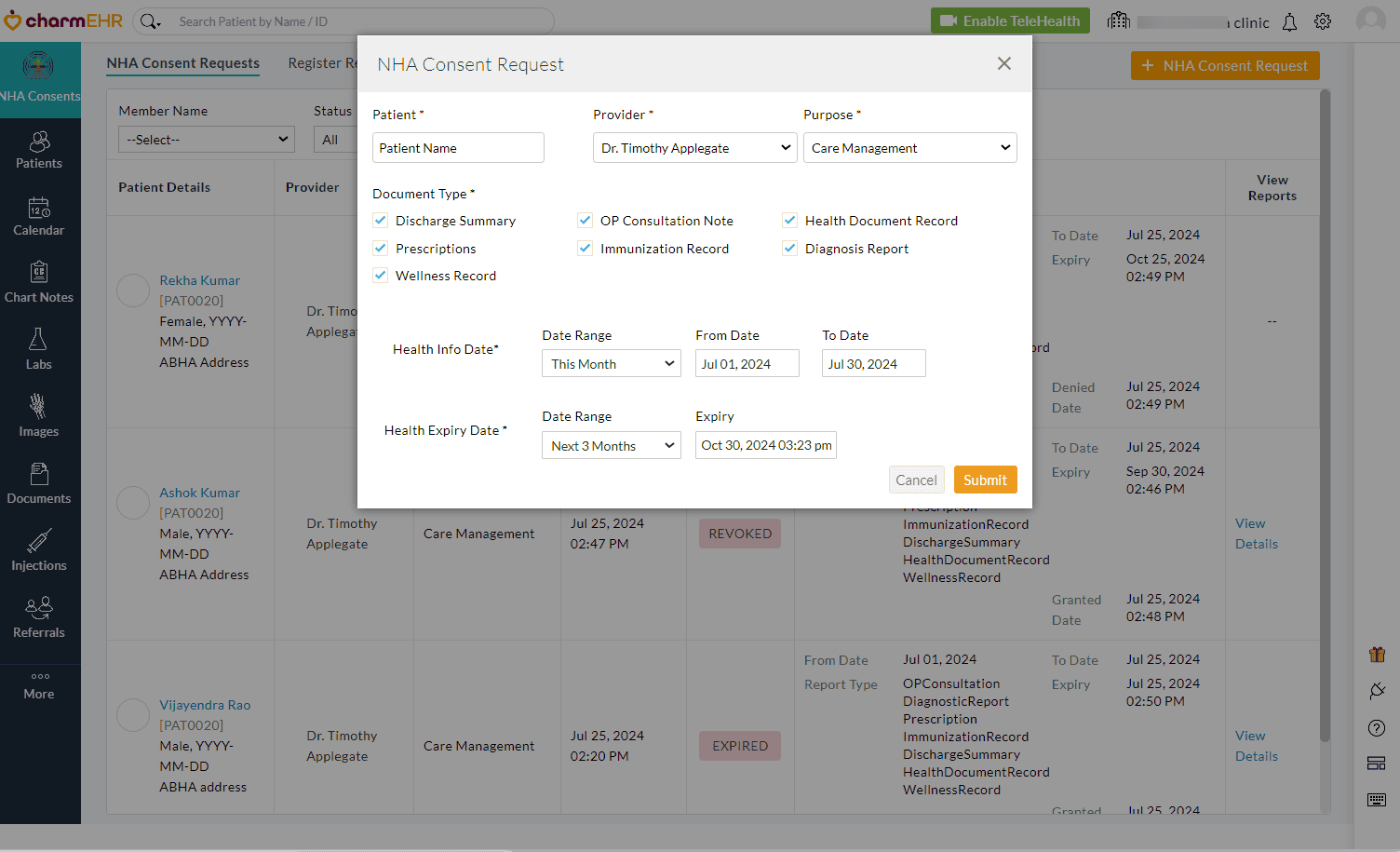The image size is (1400, 852).
Task: Click the Patient Name input field
Action: pos(457,147)
